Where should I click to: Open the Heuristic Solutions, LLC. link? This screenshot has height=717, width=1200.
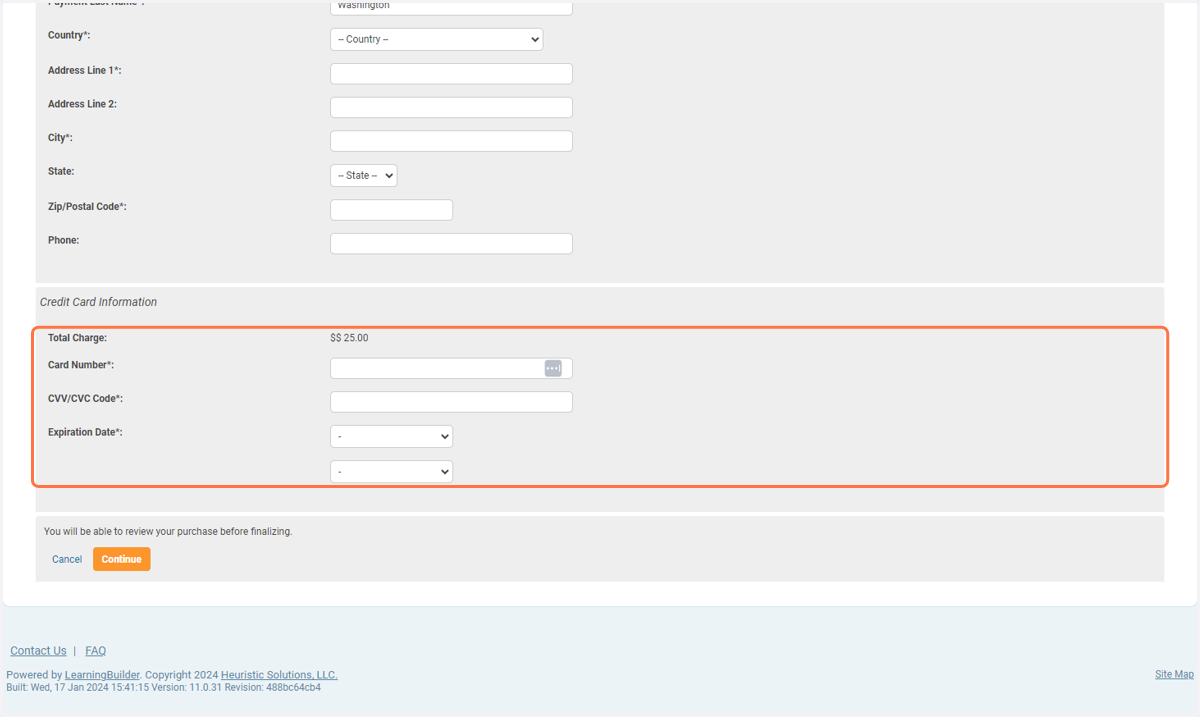tap(279, 675)
